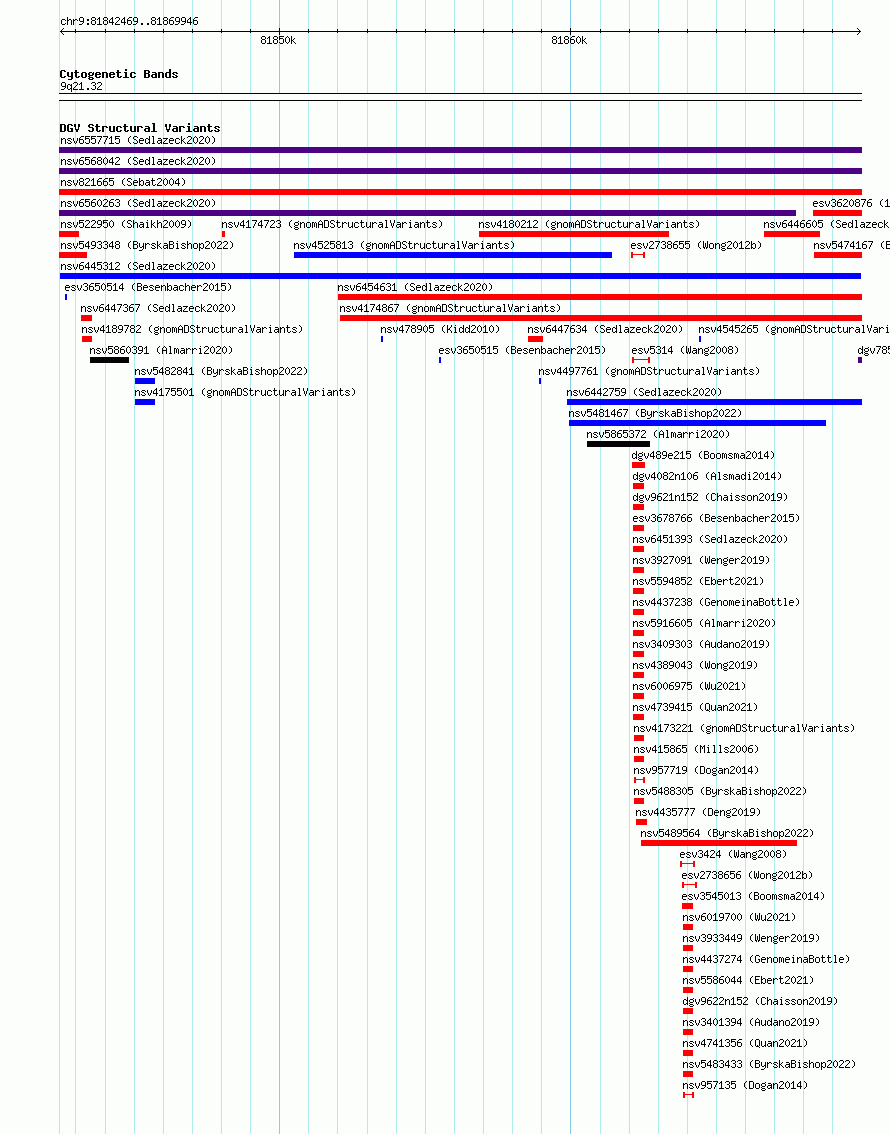Screen dimensions: 890x1134
Task: Open nsv6447634 (Sedlazeck2020) entry
Action: [605, 329]
